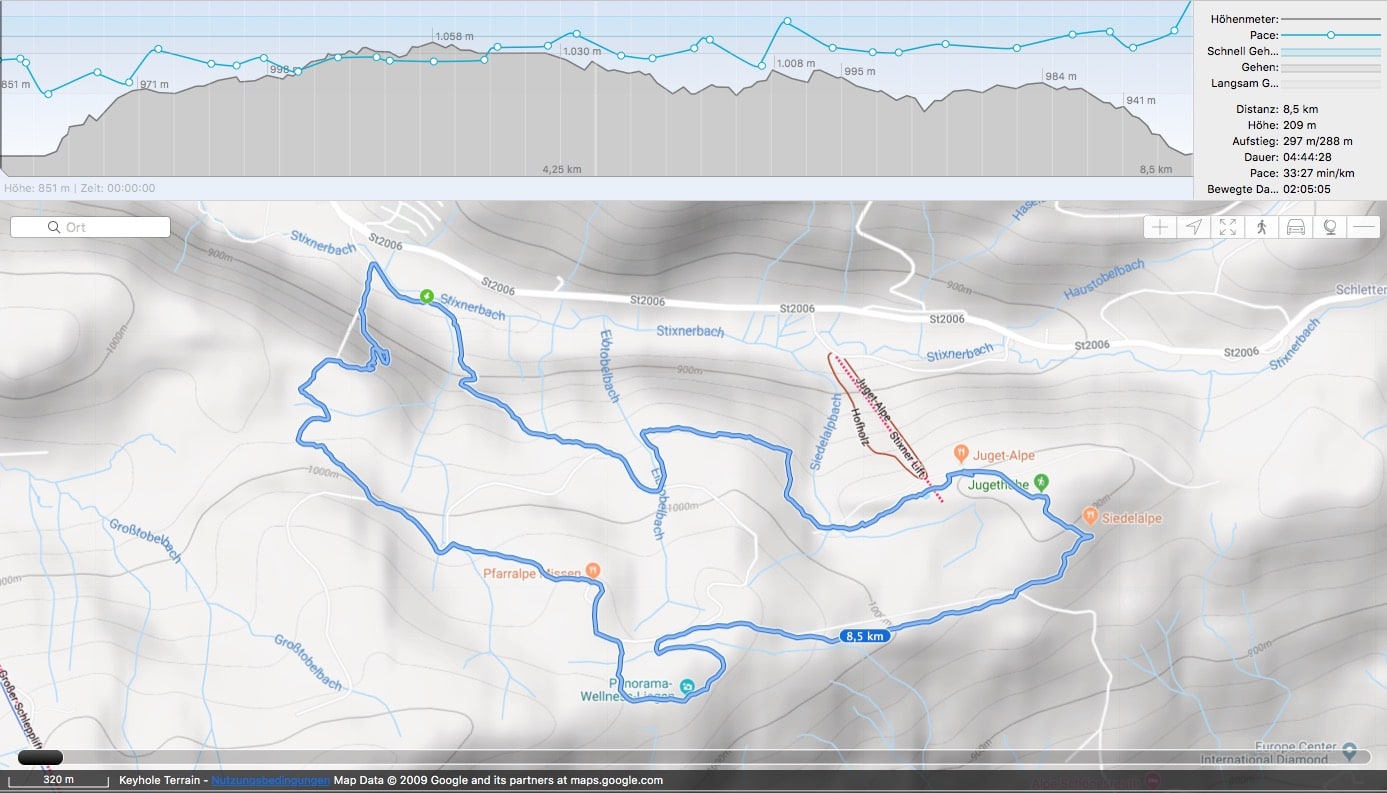
Task: Select the walking pedestrian mode icon
Action: [x=1262, y=227]
